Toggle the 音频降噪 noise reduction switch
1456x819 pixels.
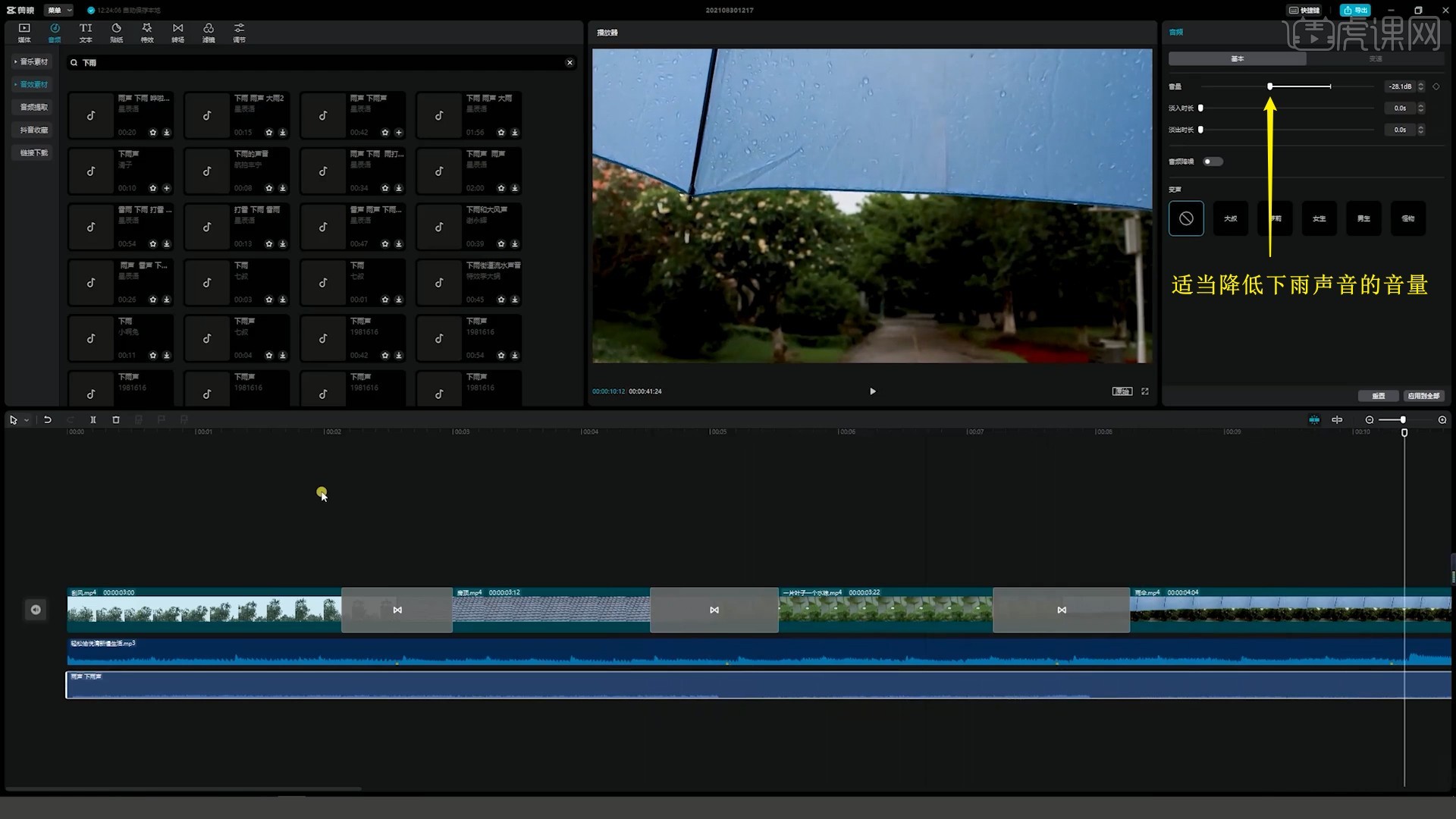pos(1213,162)
